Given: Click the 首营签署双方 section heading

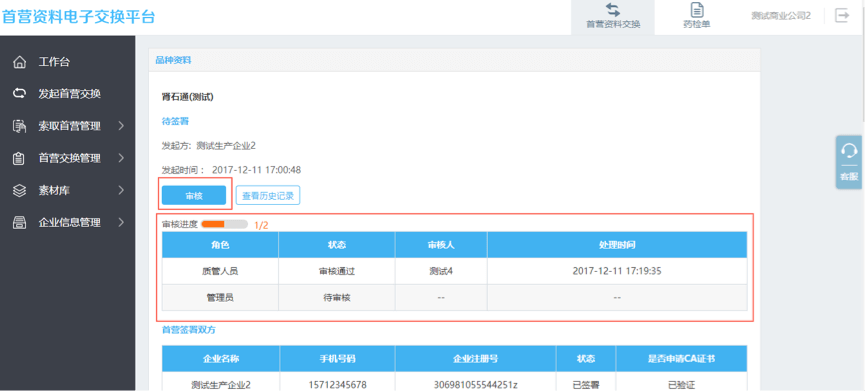Looking at the screenshot, I should (189, 330).
